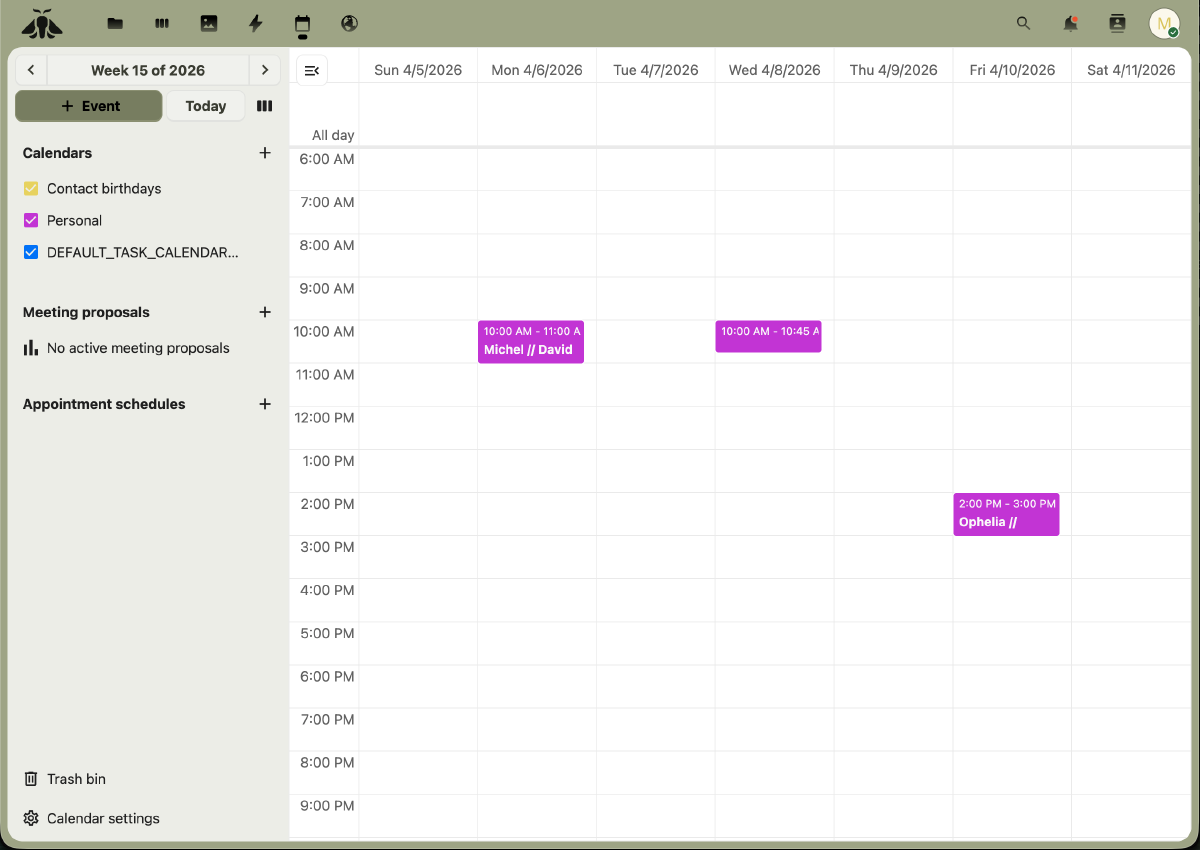
Task: Open the Ophelia event on Friday
Action: pyautogui.click(x=1006, y=513)
